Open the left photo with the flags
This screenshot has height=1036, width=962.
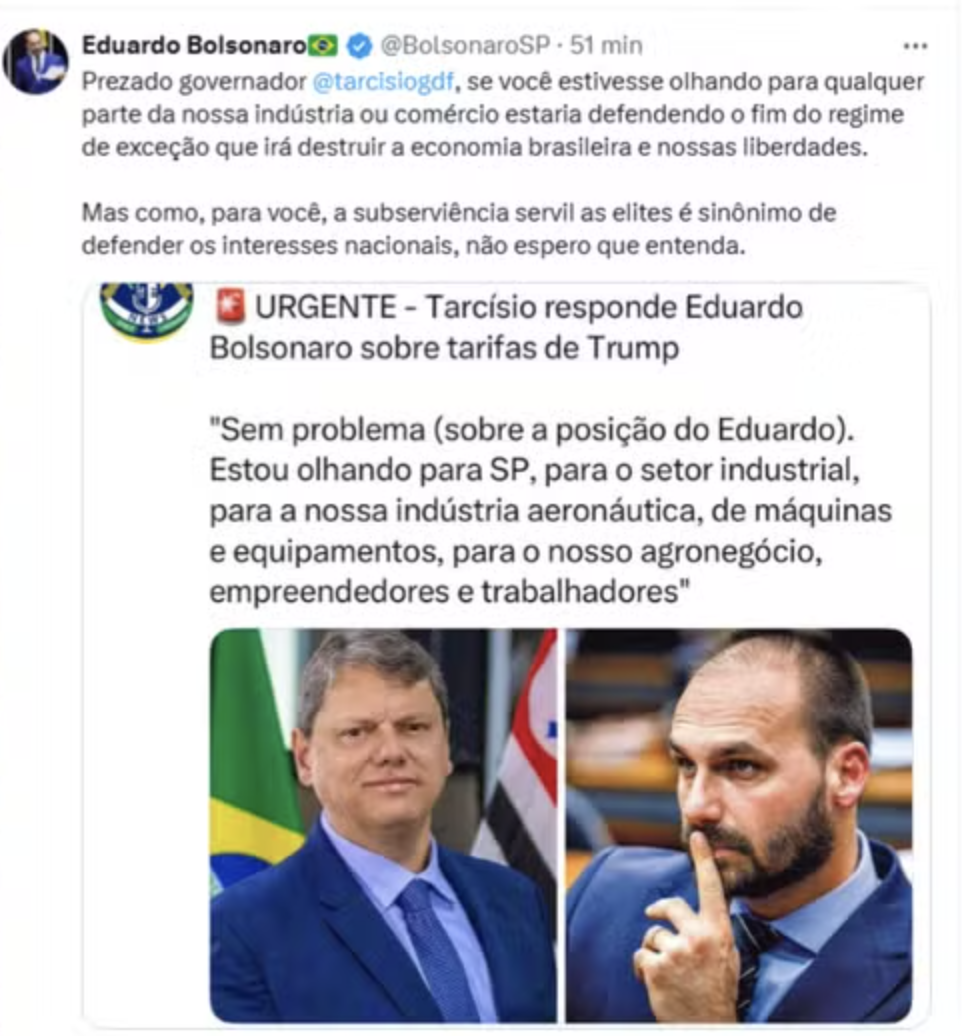tap(383, 825)
